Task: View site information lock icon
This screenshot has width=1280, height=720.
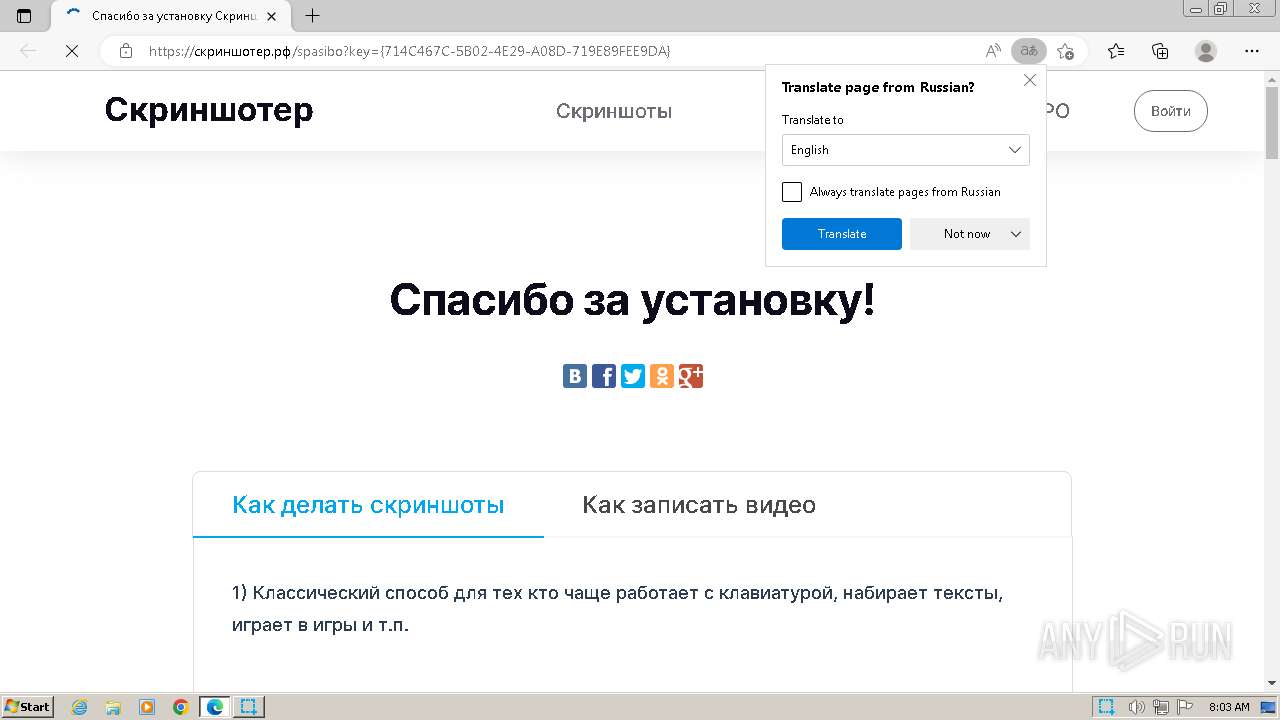Action: pos(126,51)
